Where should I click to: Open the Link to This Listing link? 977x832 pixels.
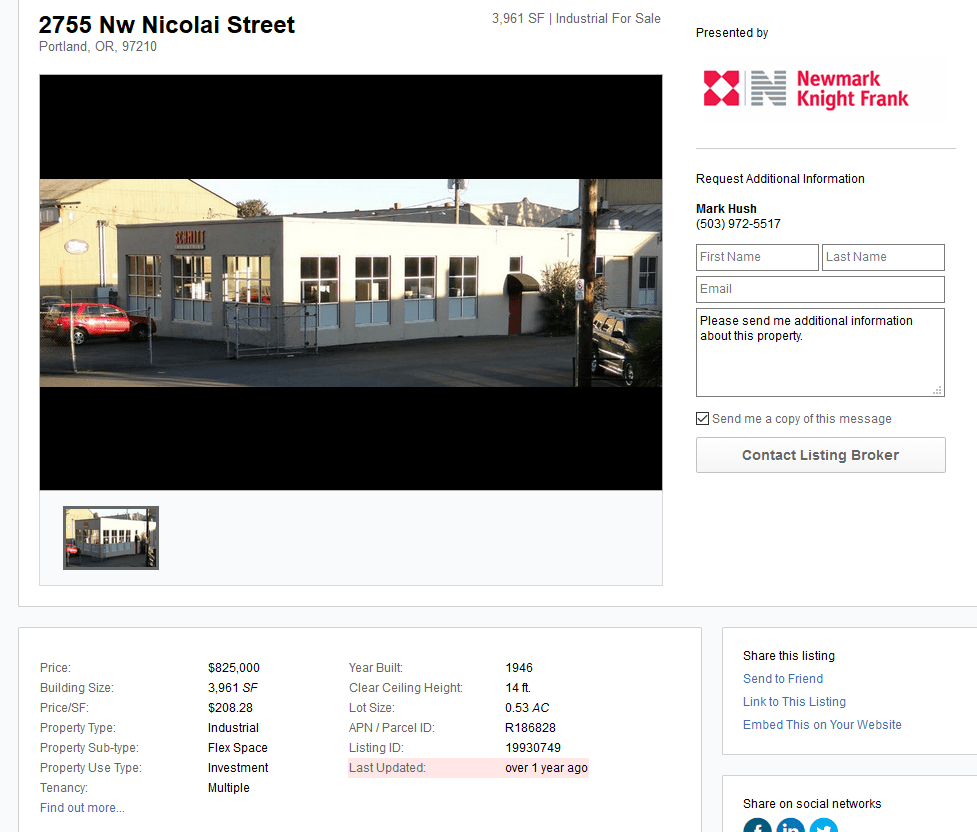(x=794, y=702)
